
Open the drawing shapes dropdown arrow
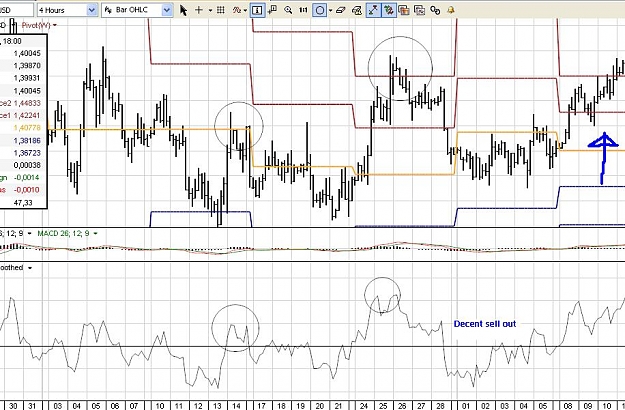pos(330,11)
